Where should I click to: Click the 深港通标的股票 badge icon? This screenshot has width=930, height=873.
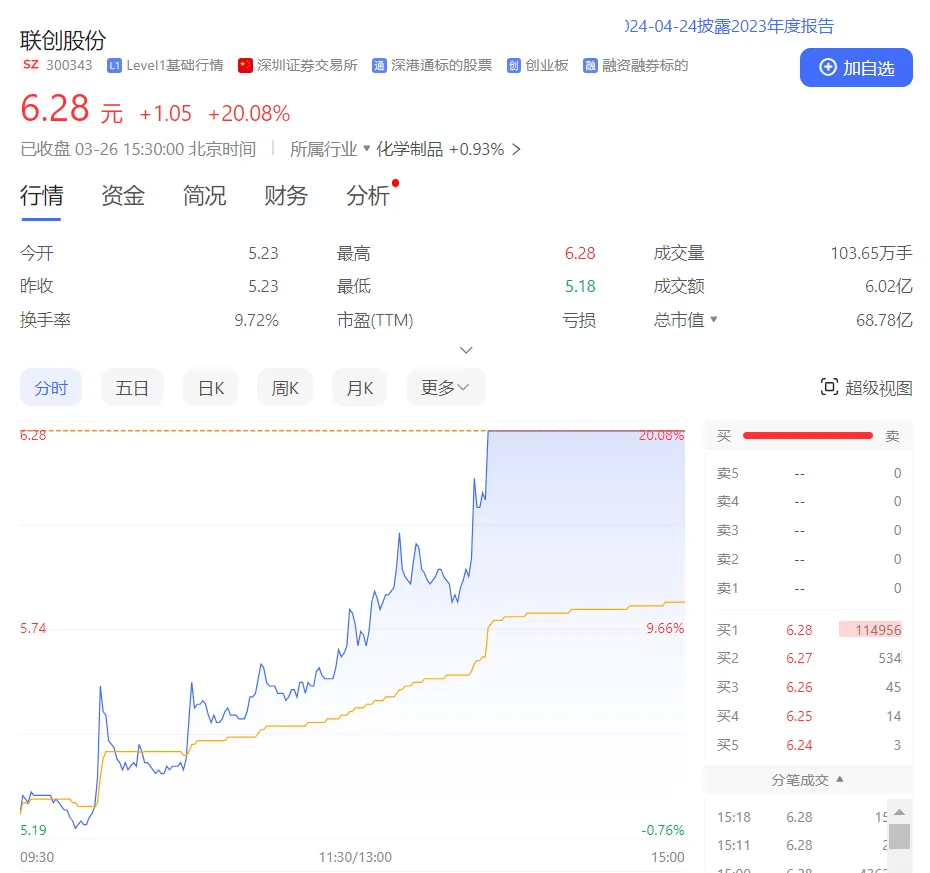(x=379, y=66)
